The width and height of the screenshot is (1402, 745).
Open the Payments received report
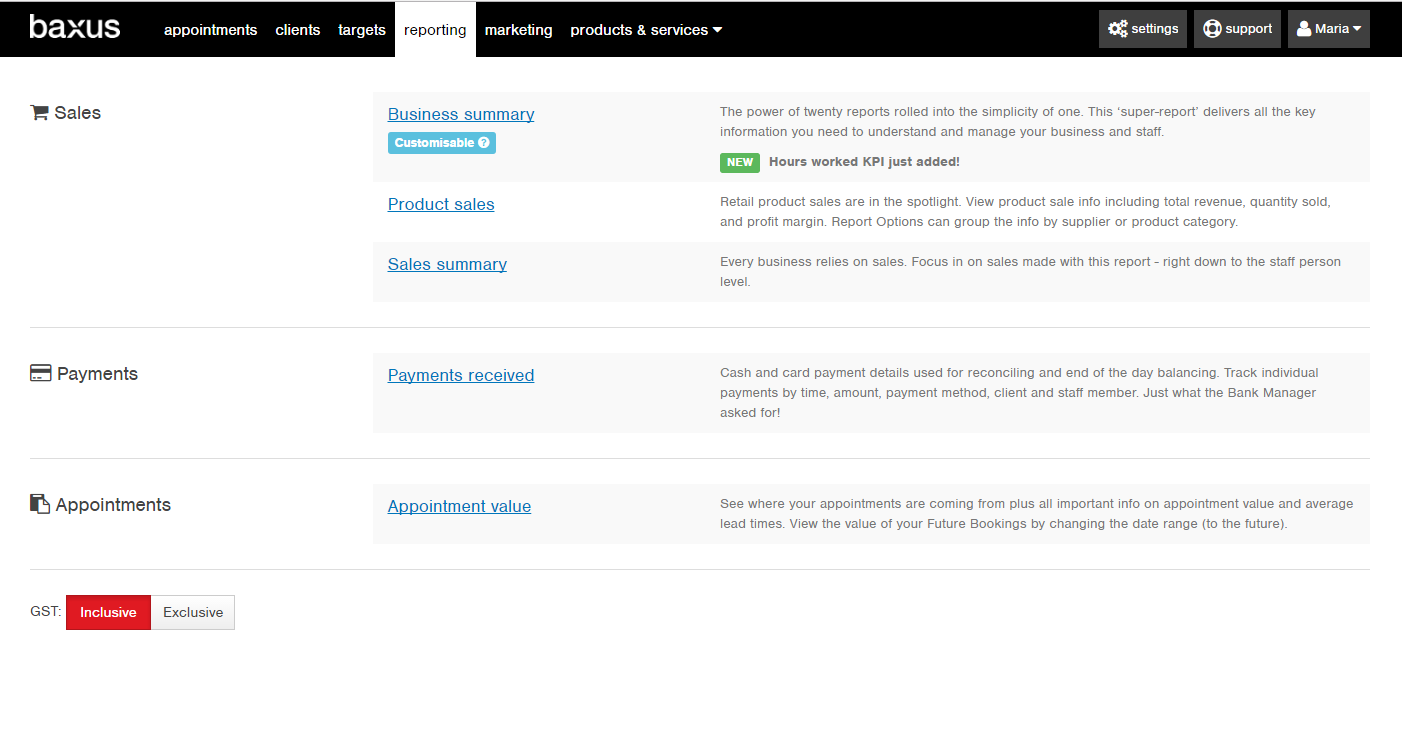tap(460, 375)
